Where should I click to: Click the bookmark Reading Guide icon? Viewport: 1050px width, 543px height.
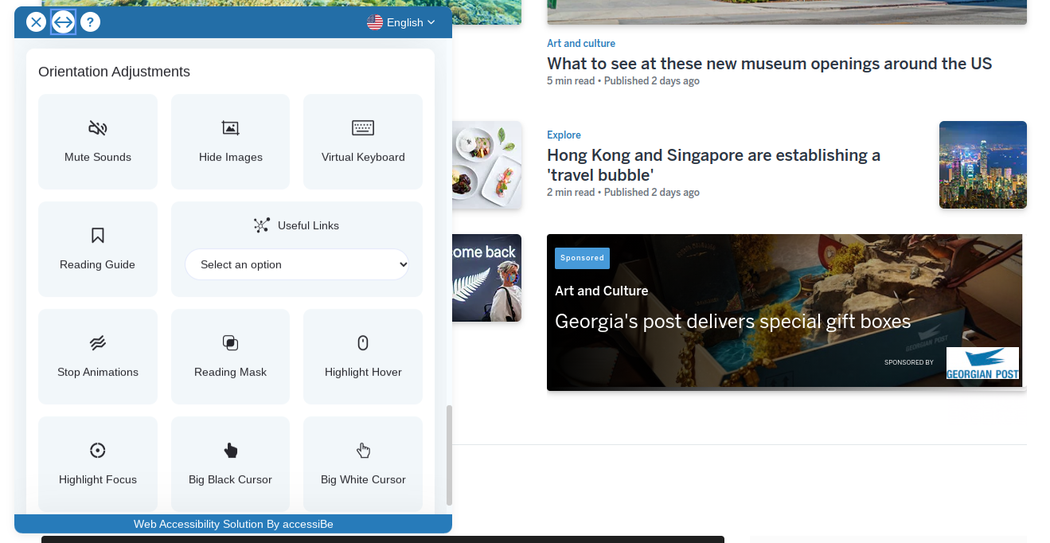point(98,235)
